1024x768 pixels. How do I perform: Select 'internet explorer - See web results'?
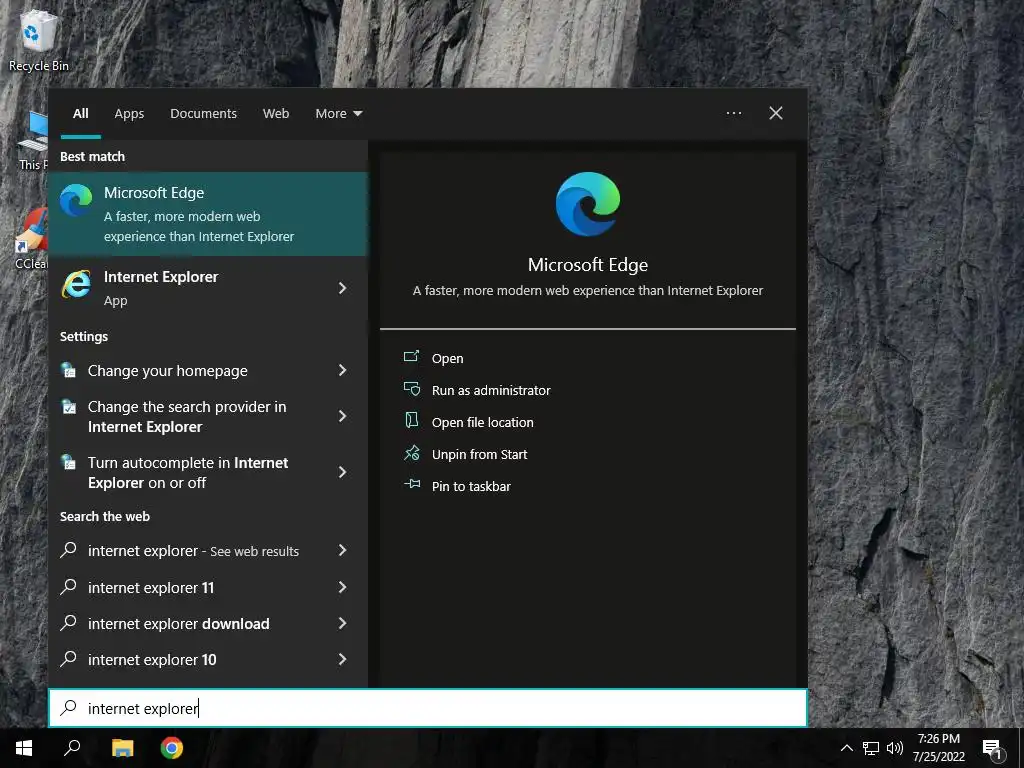coord(208,551)
